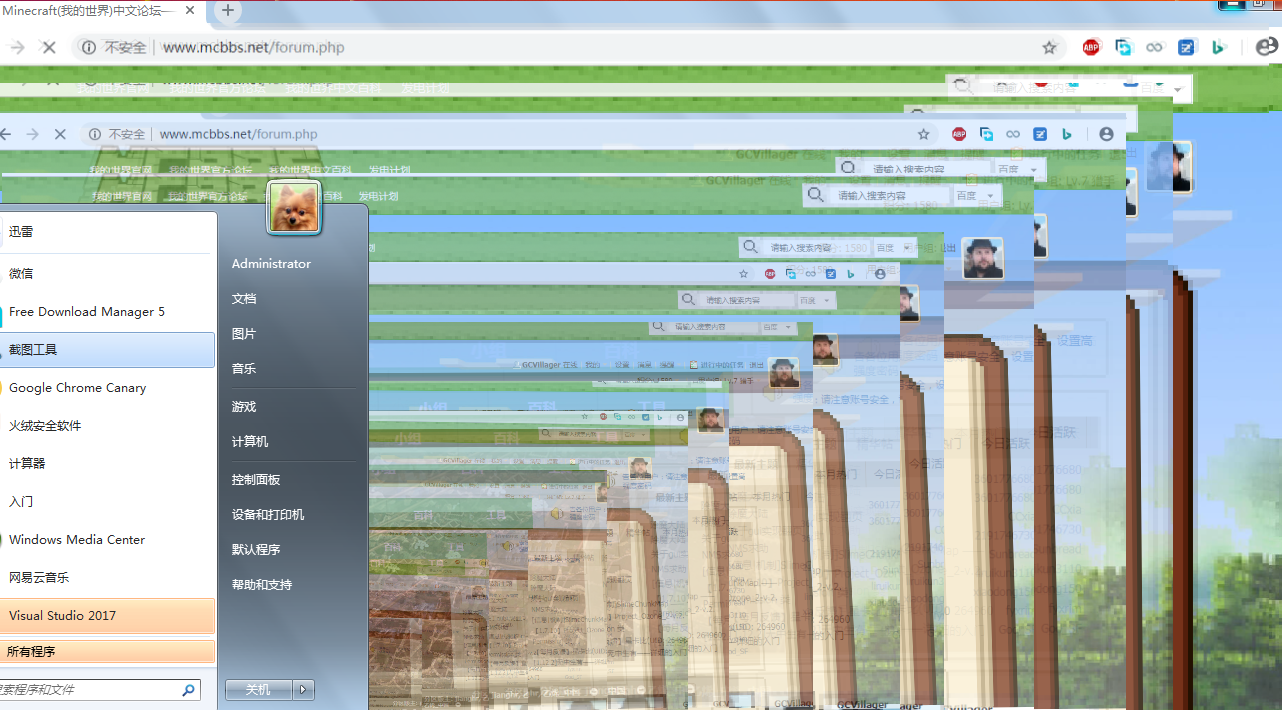
Task: Click the magnifier icon in Start menu search
Action: click(188, 690)
